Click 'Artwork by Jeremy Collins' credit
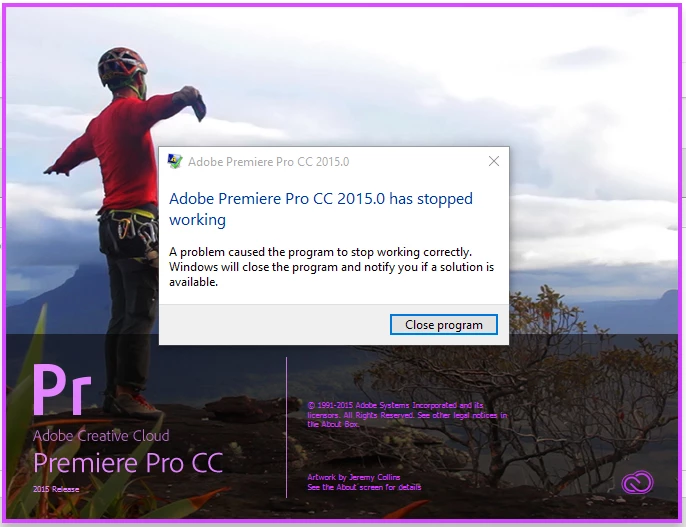The image size is (686, 527). [x=354, y=477]
